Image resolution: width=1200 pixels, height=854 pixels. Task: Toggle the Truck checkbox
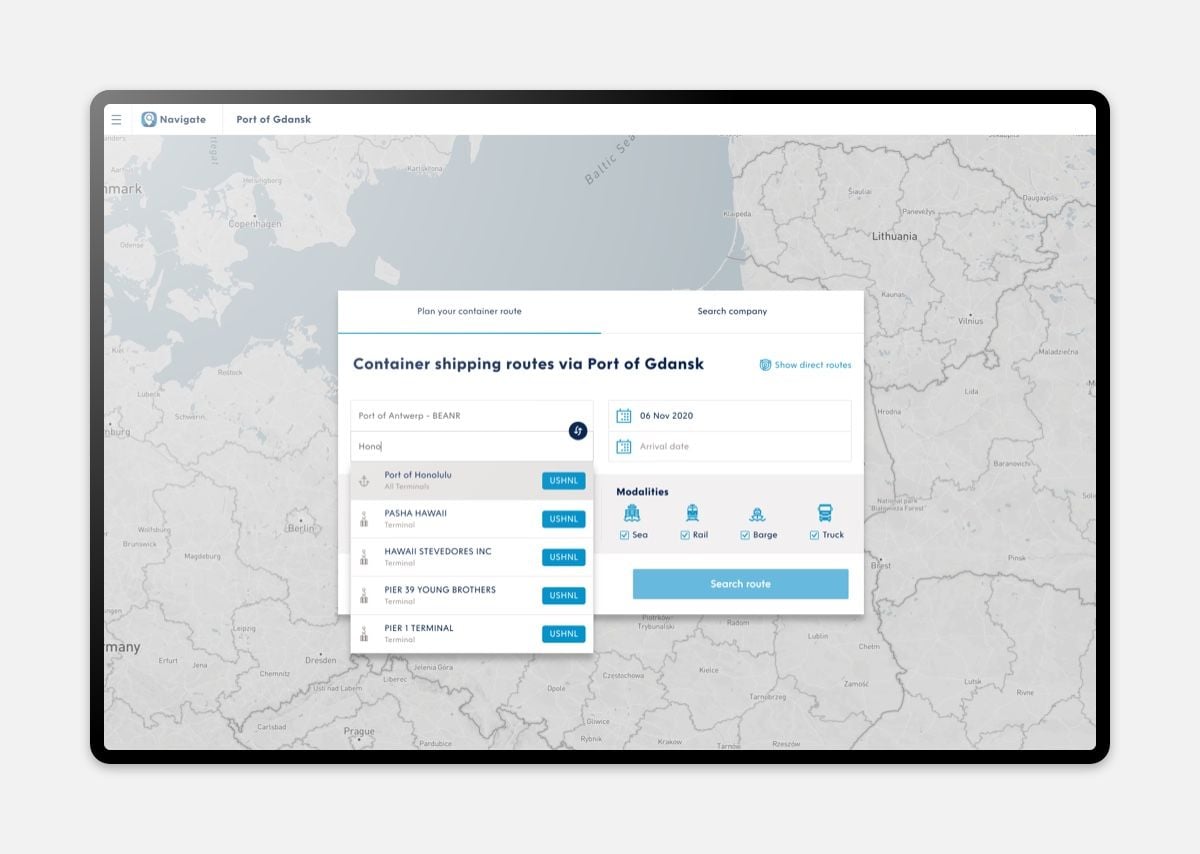coord(814,535)
